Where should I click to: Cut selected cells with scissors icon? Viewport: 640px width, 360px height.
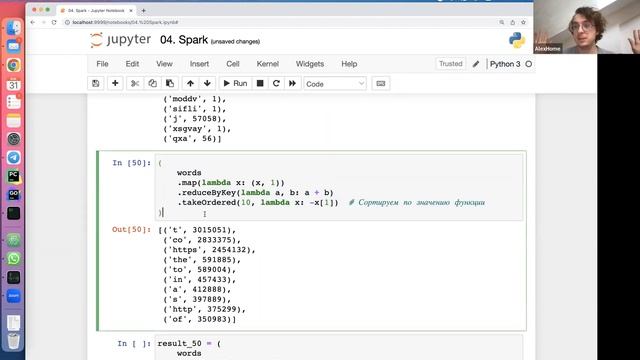click(135, 83)
